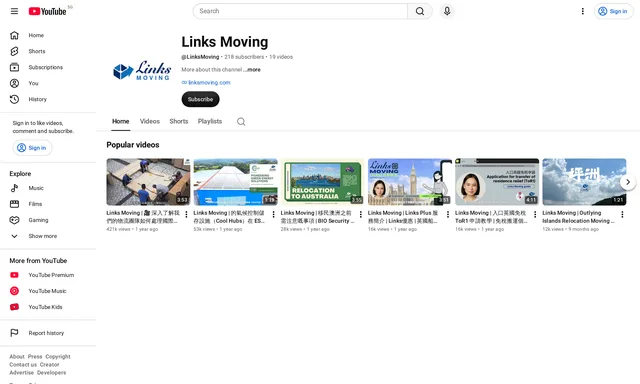Open the Links Plus video thumbnail

(410, 182)
